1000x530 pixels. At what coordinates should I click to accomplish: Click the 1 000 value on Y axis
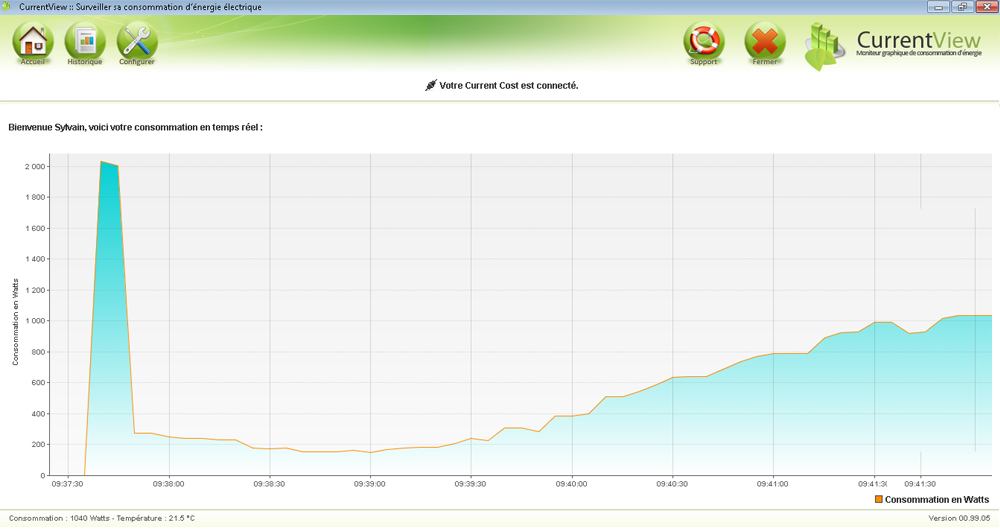35,321
